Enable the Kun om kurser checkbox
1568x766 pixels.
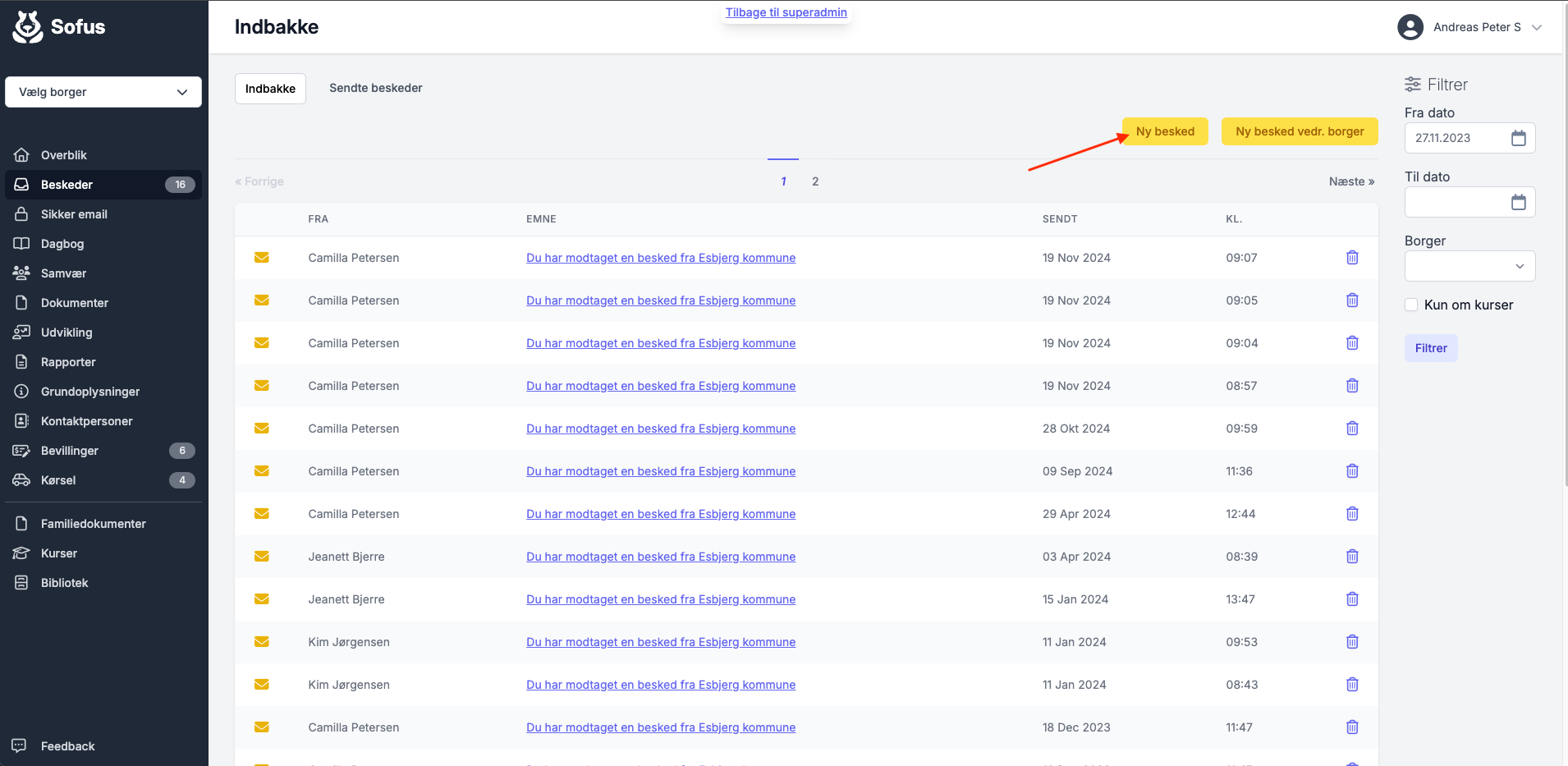click(x=1411, y=305)
